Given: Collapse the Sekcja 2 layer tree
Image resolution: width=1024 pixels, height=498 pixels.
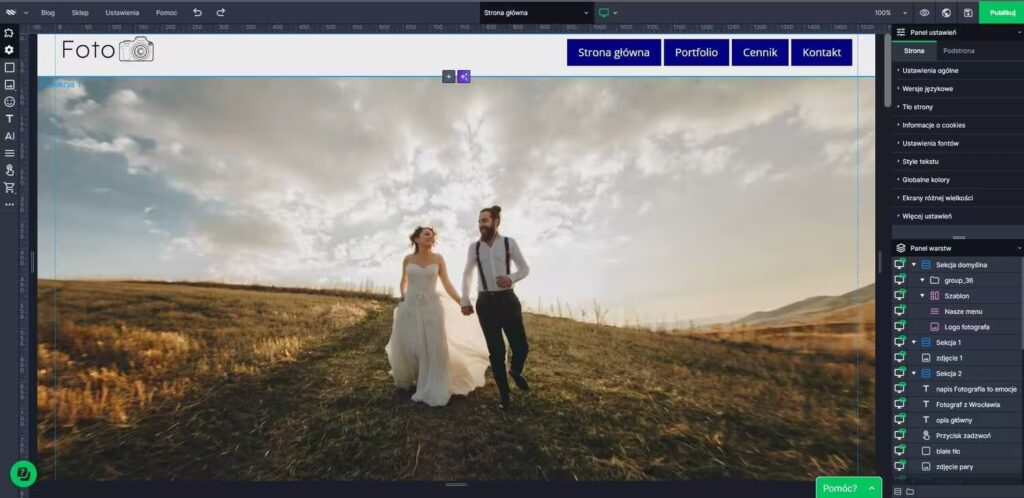Looking at the screenshot, I should 914,373.
